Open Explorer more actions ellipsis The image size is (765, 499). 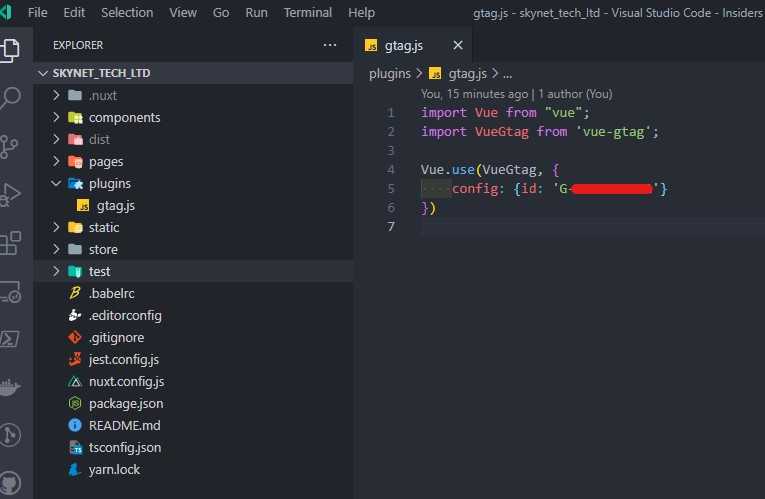330,45
